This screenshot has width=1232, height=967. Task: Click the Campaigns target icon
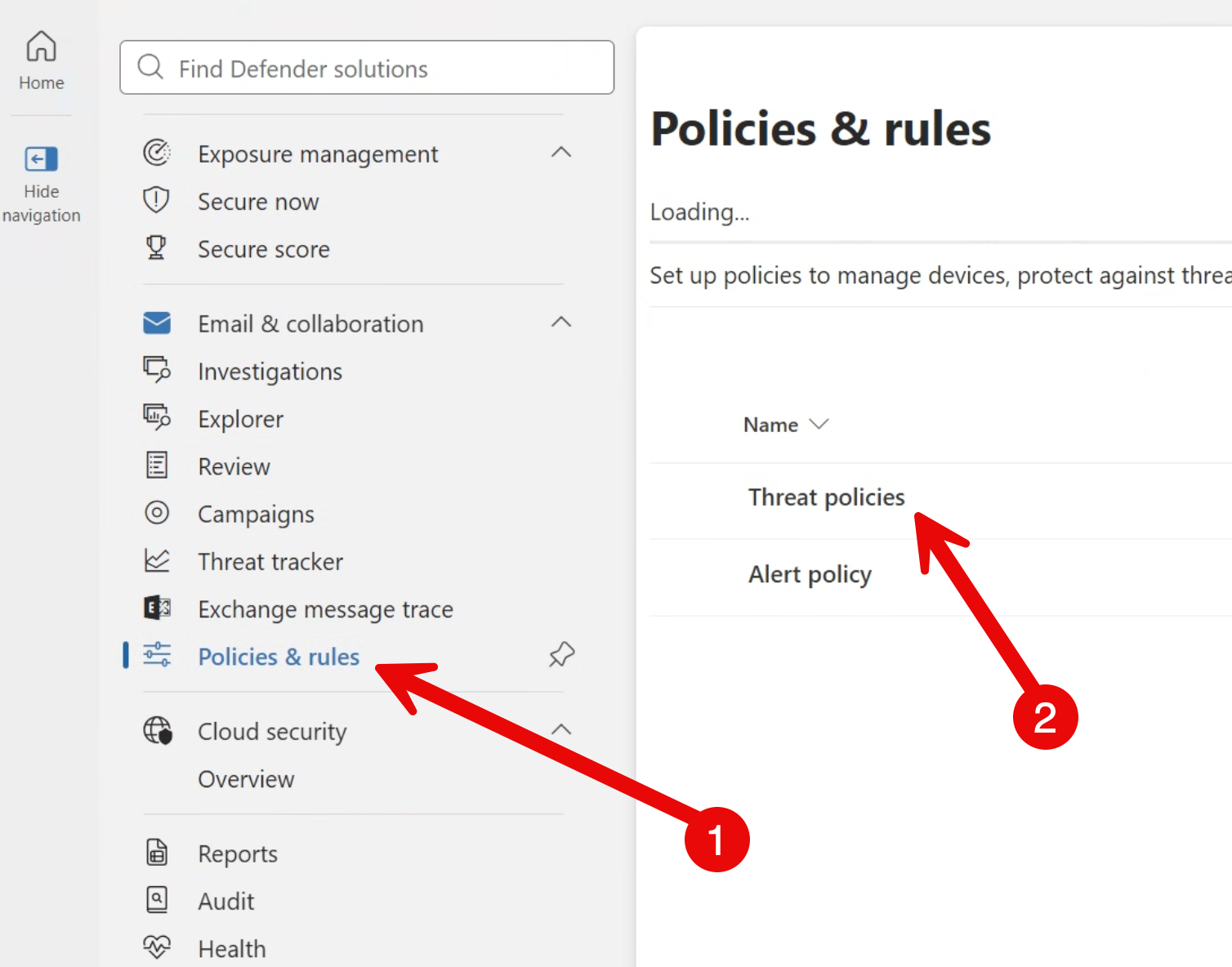coord(157,512)
